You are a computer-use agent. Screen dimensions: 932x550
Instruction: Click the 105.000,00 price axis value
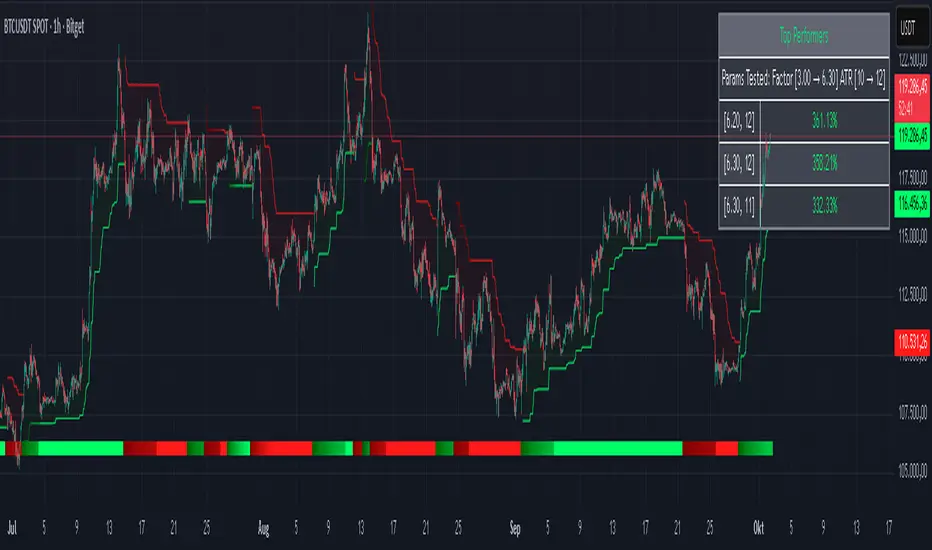912,471
